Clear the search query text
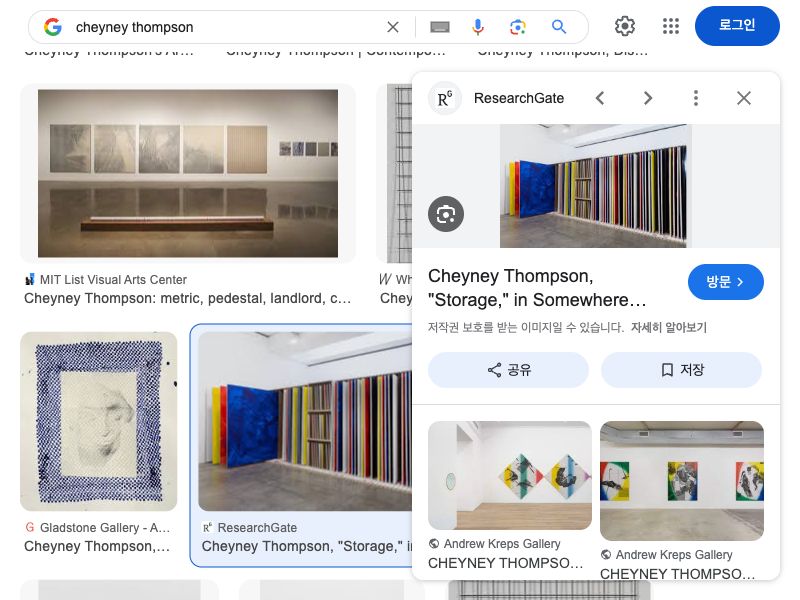This screenshot has height=600, width=800. tap(392, 27)
